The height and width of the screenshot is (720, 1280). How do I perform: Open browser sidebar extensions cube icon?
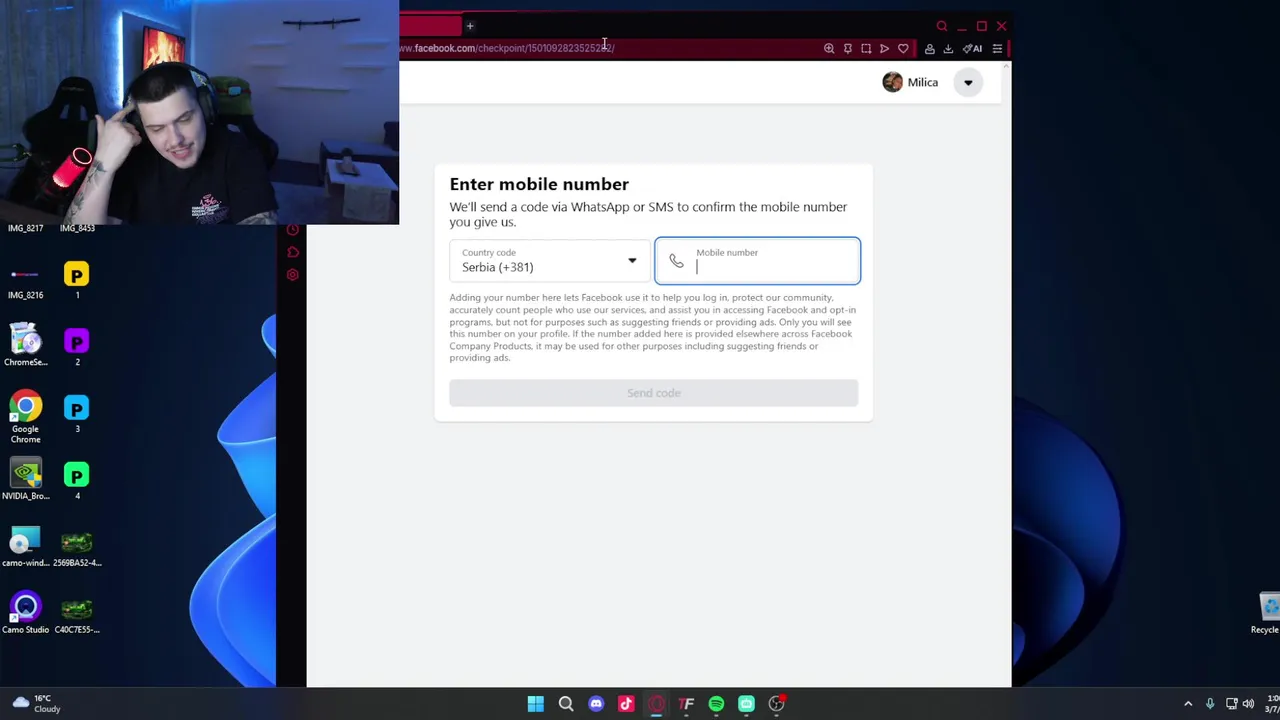(x=292, y=252)
